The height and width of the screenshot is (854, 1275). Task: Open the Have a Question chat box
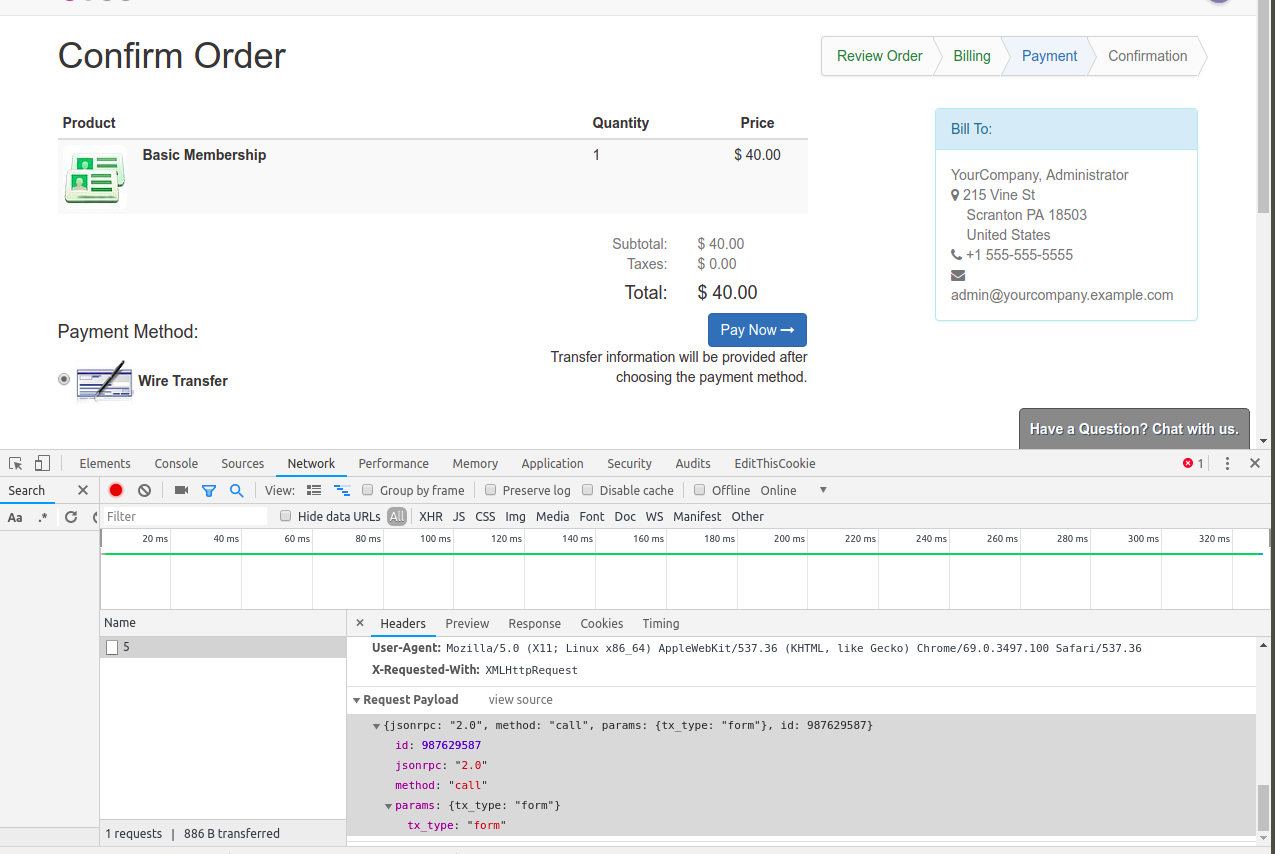click(x=1134, y=429)
